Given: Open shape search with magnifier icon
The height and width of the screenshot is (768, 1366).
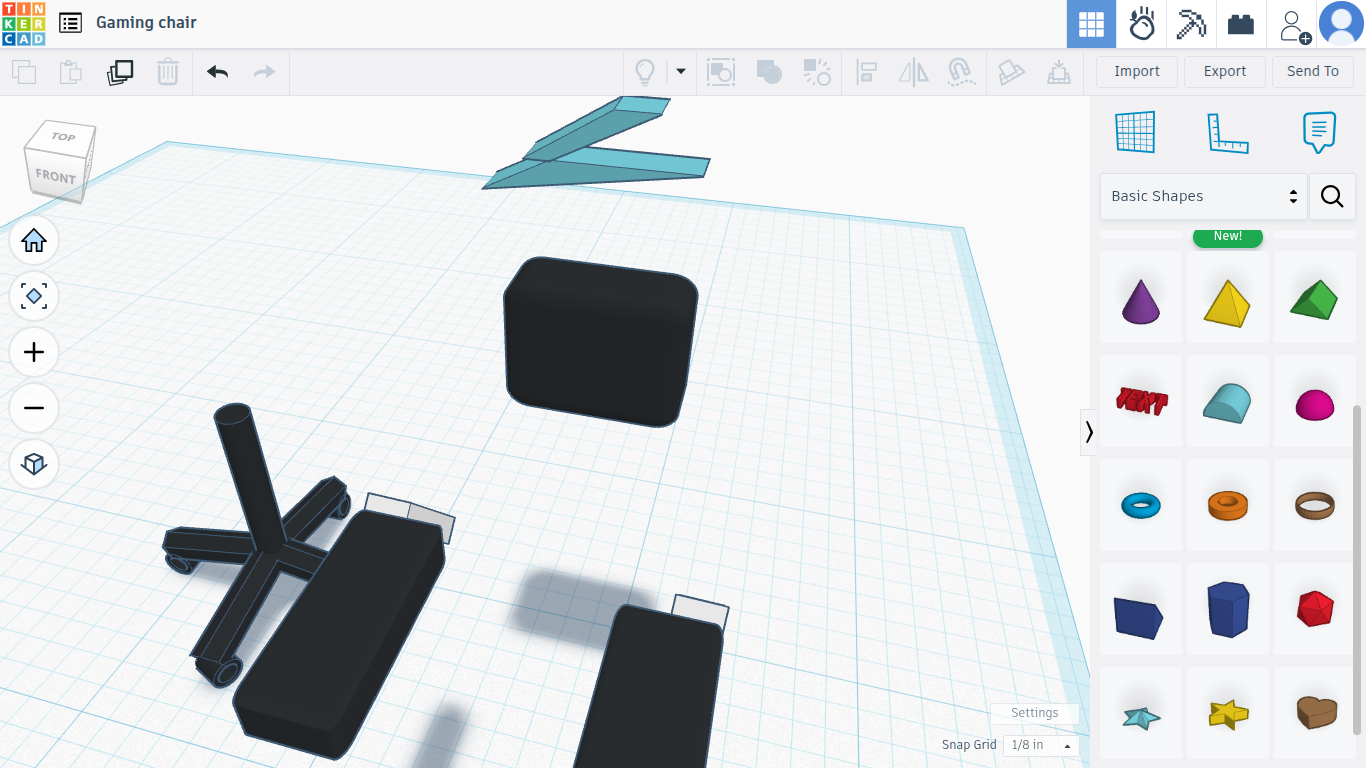Looking at the screenshot, I should tap(1332, 196).
